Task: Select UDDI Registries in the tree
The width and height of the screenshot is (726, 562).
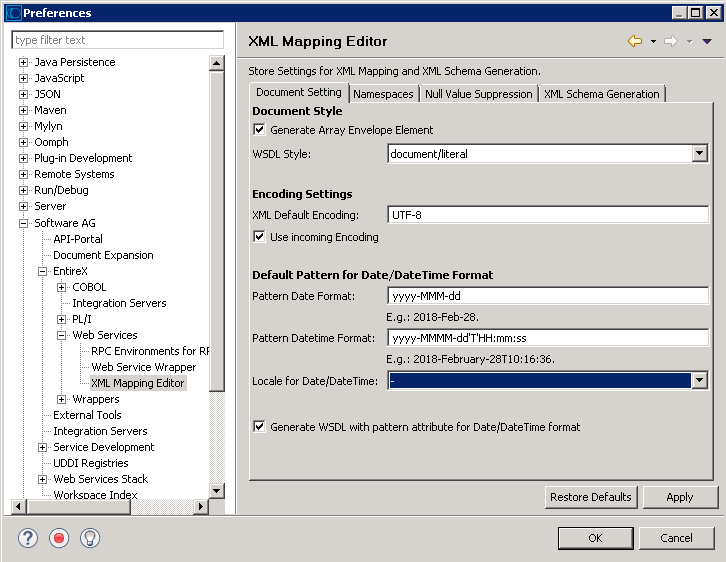Action: coord(91,463)
